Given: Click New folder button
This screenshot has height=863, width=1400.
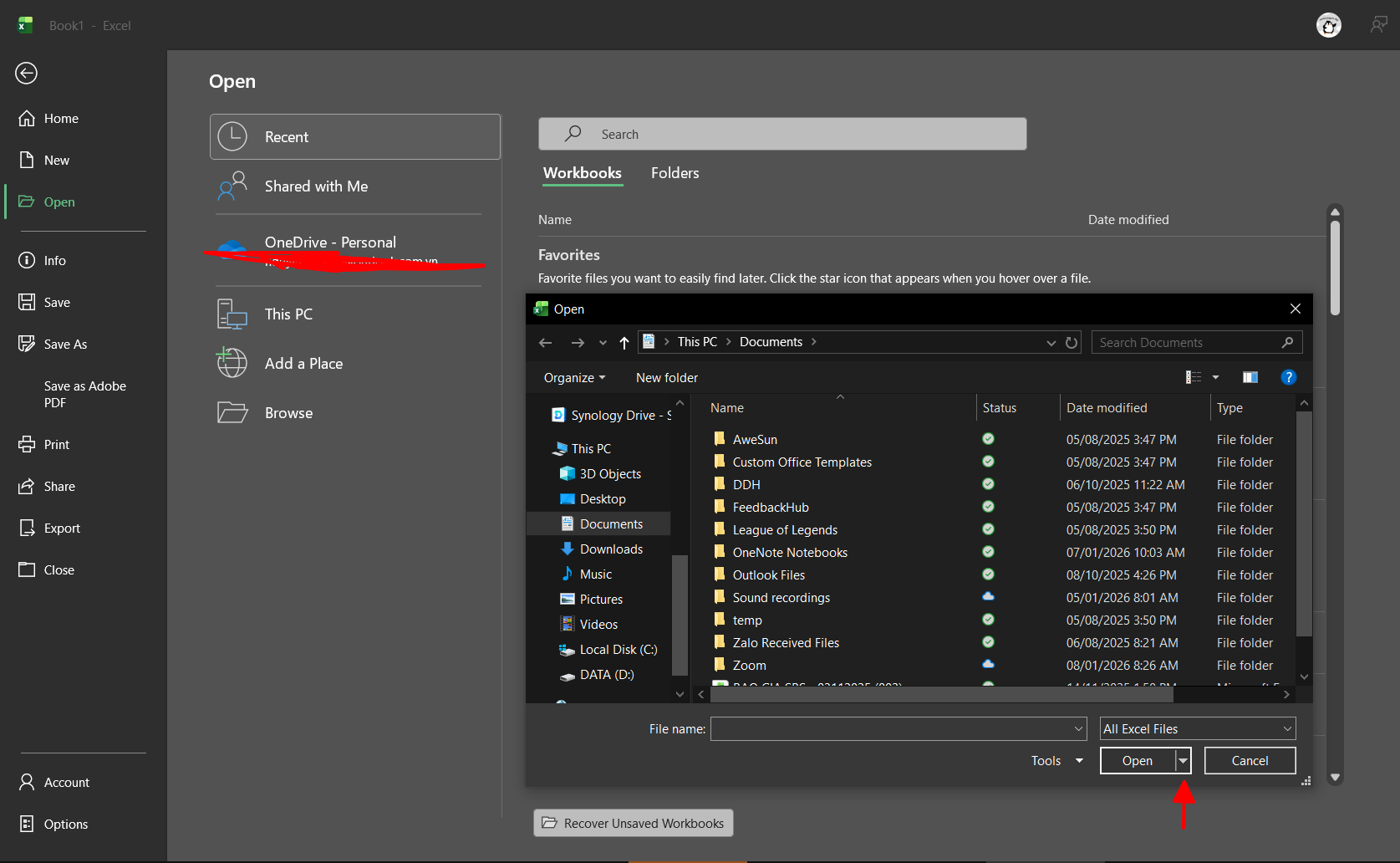Looking at the screenshot, I should 667,378.
